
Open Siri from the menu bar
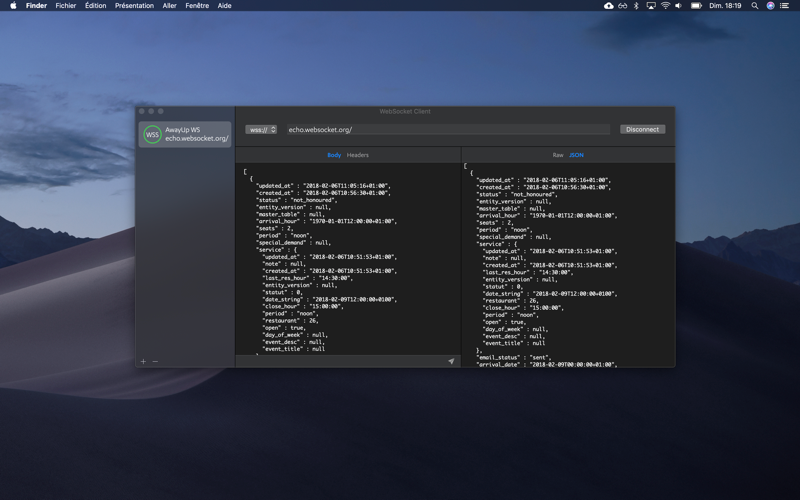tap(770, 6)
